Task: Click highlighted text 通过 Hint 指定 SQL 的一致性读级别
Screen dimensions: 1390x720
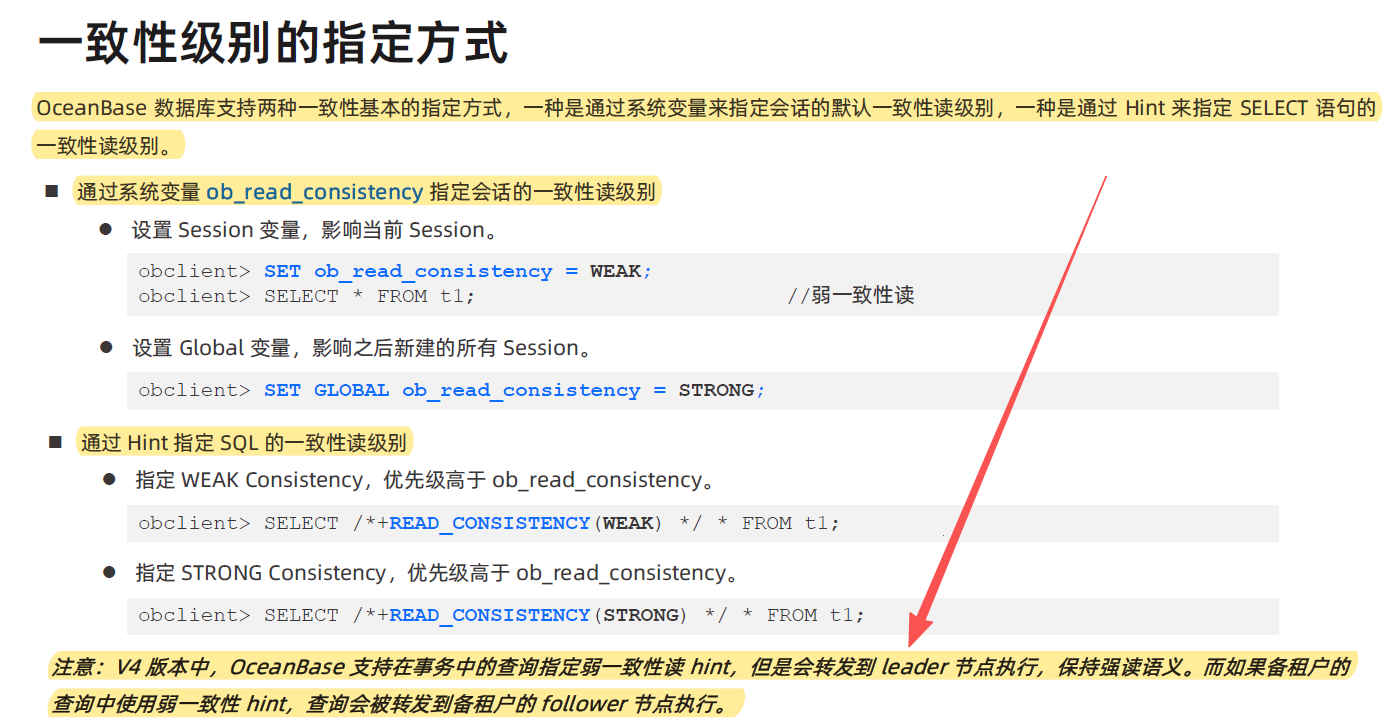Action: click(243, 442)
